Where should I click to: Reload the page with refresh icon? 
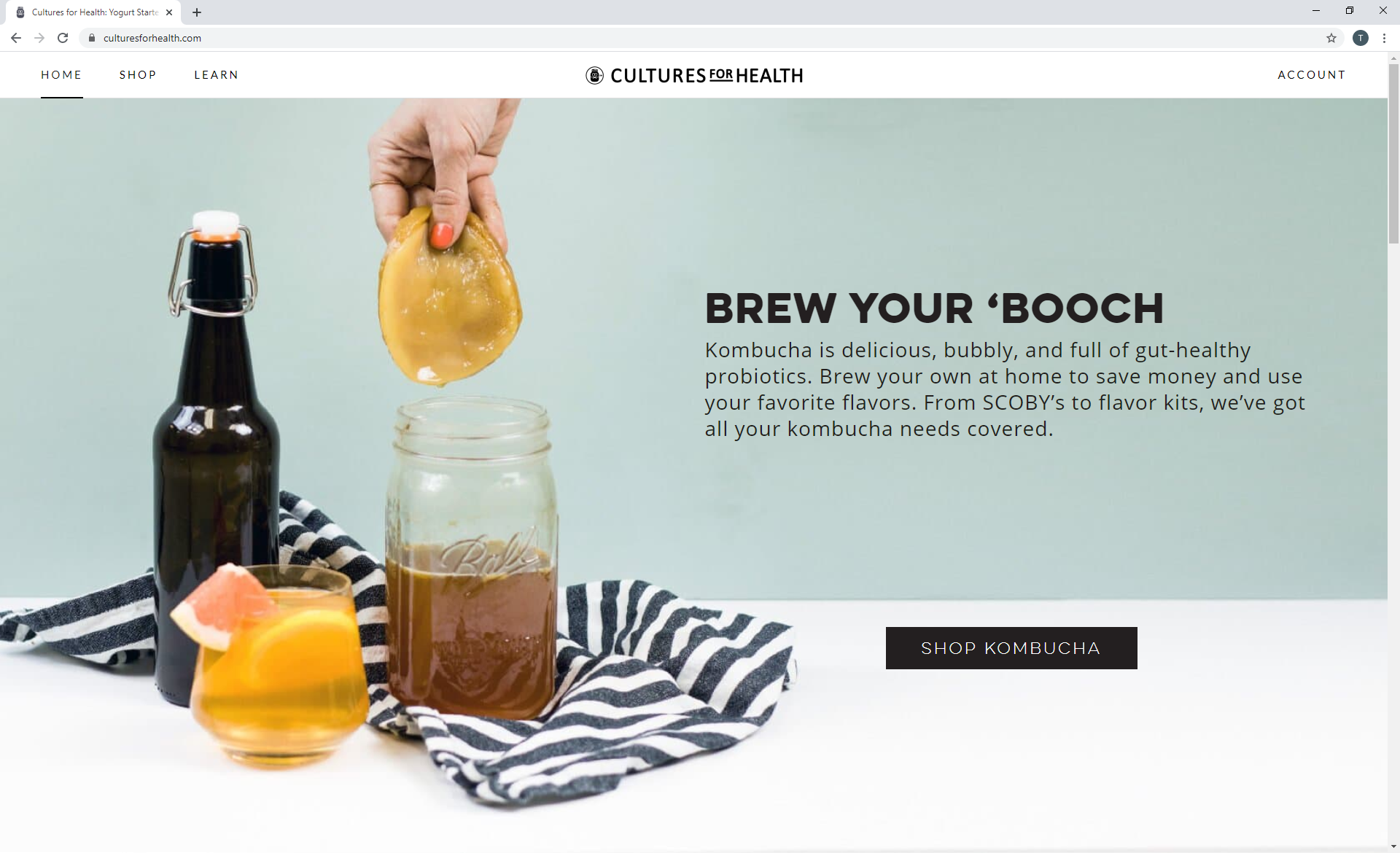point(63,38)
